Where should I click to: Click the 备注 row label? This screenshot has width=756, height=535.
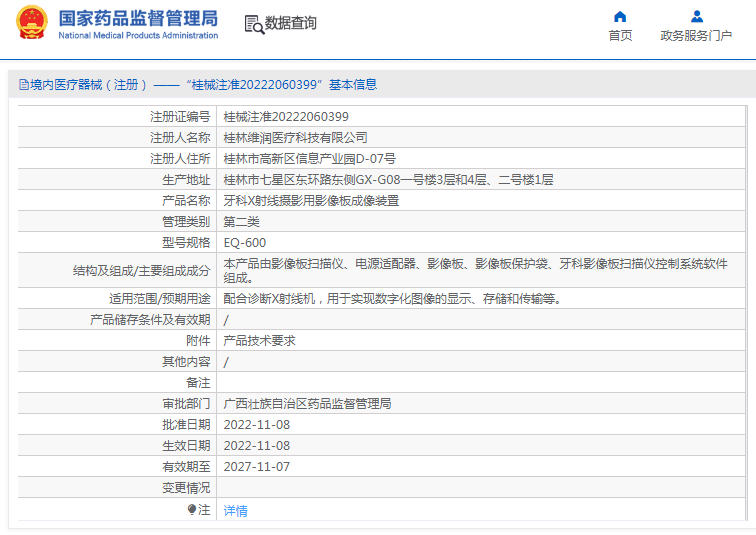[198, 383]
